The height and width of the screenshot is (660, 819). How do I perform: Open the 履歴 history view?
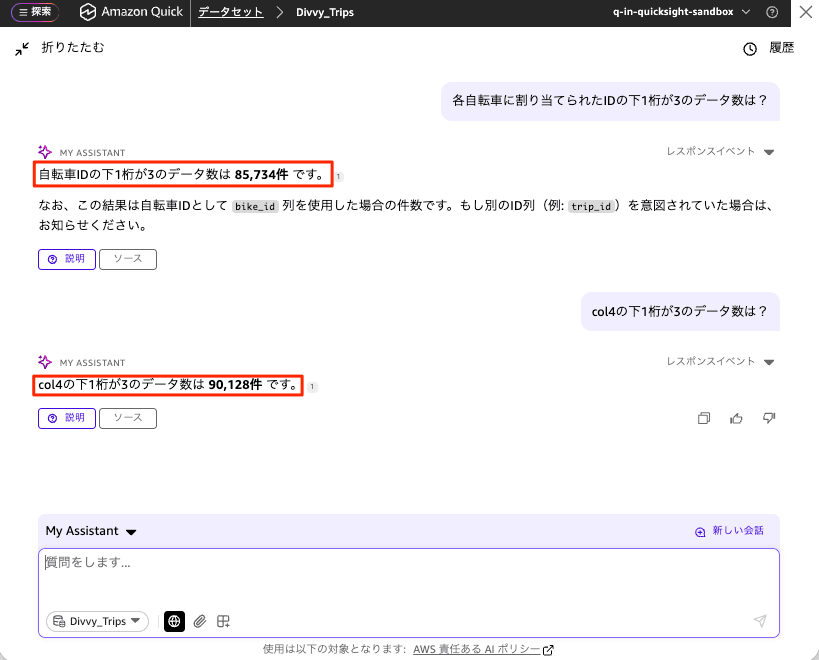coord(781,48)
